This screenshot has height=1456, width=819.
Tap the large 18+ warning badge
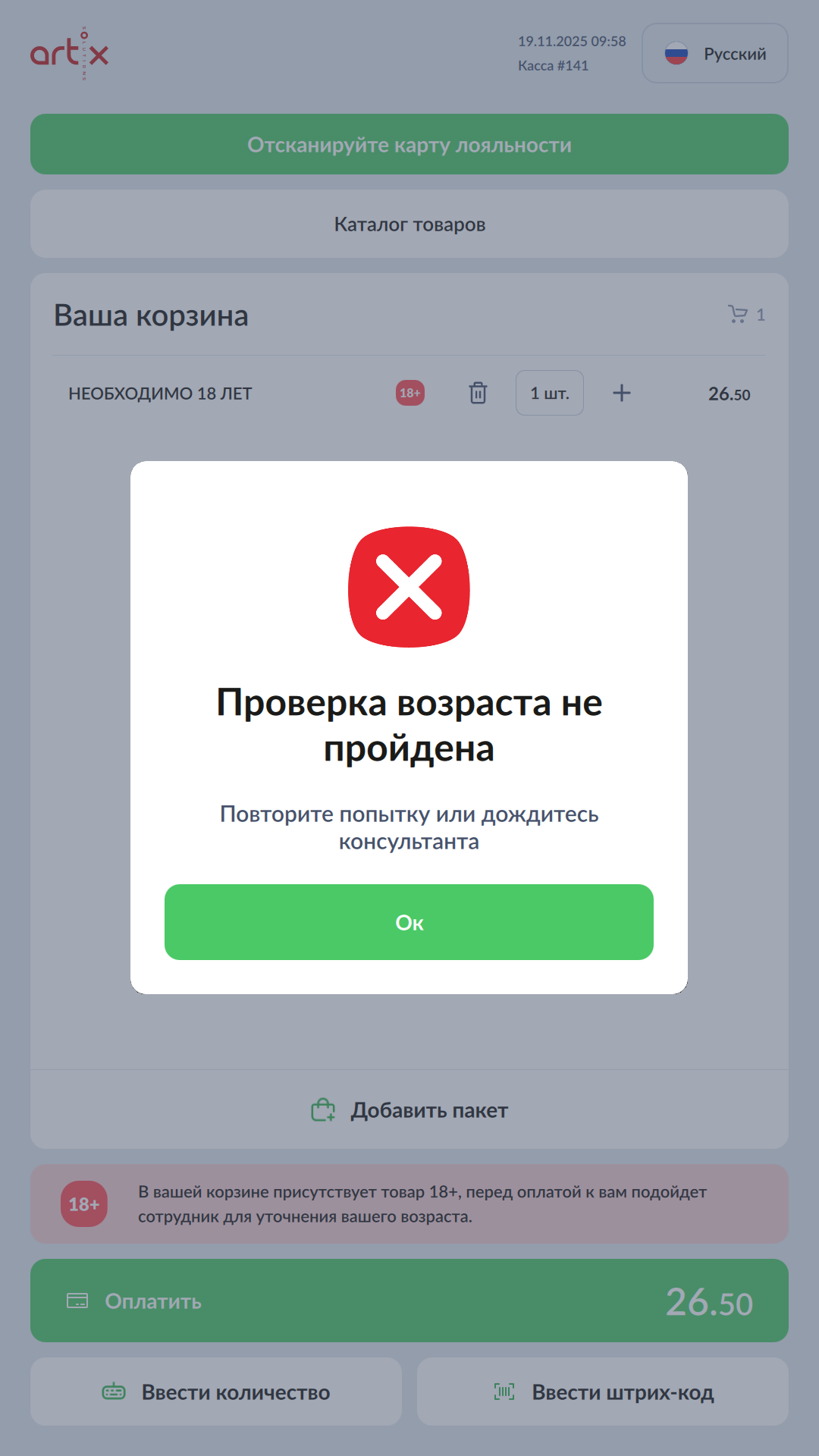coord(84,1204)
